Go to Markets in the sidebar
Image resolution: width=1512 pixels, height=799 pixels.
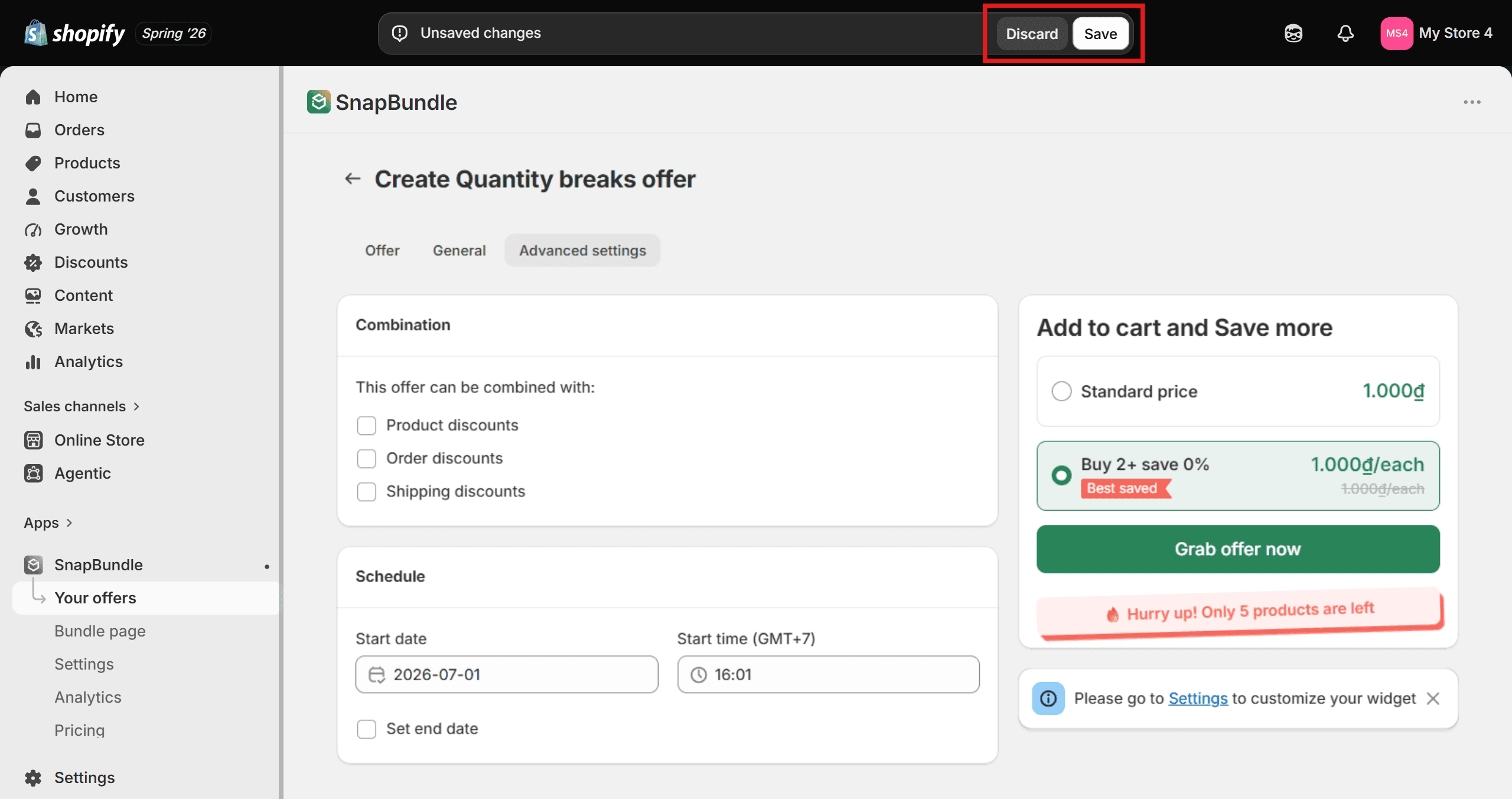(84, 329)
